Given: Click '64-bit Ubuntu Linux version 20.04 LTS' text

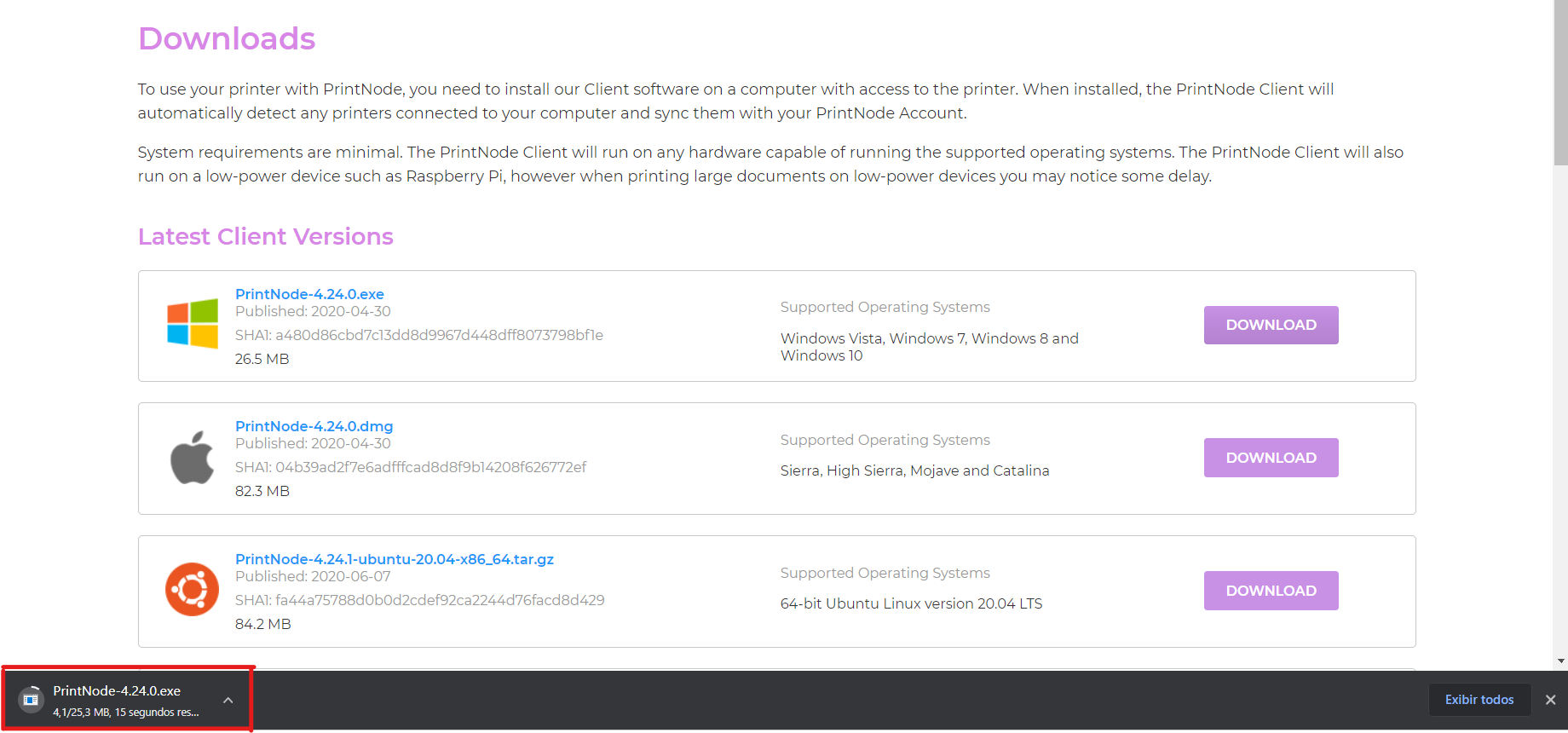Looking at the screenshot, I should click(911, 603).
